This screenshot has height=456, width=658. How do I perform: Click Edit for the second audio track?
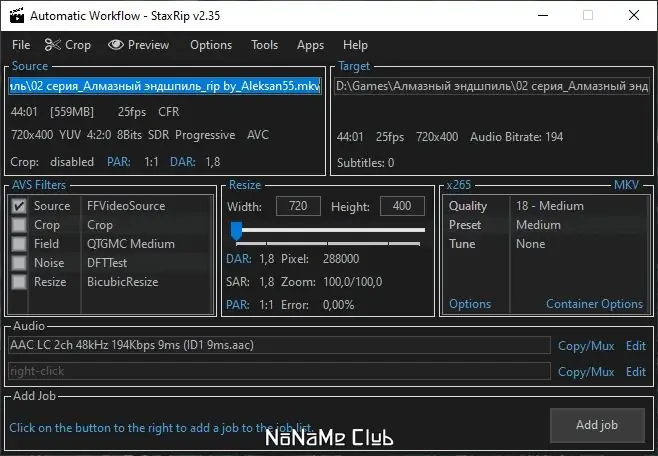pyautogui.click(x=636, y=372)
